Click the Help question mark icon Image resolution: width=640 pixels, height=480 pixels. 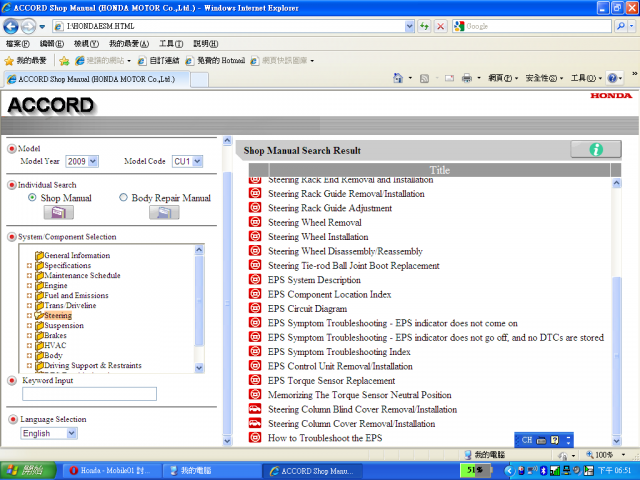pyautogui.click(x=612, y=78)
